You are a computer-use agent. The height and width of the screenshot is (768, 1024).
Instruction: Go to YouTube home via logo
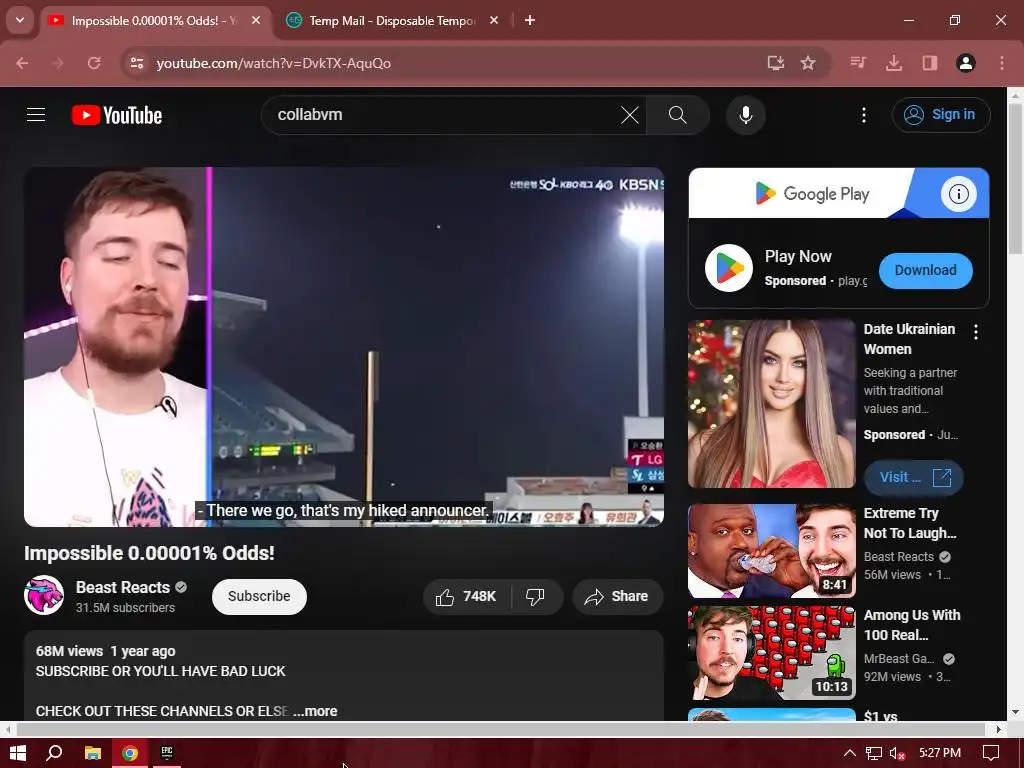[x=117, y=115]
